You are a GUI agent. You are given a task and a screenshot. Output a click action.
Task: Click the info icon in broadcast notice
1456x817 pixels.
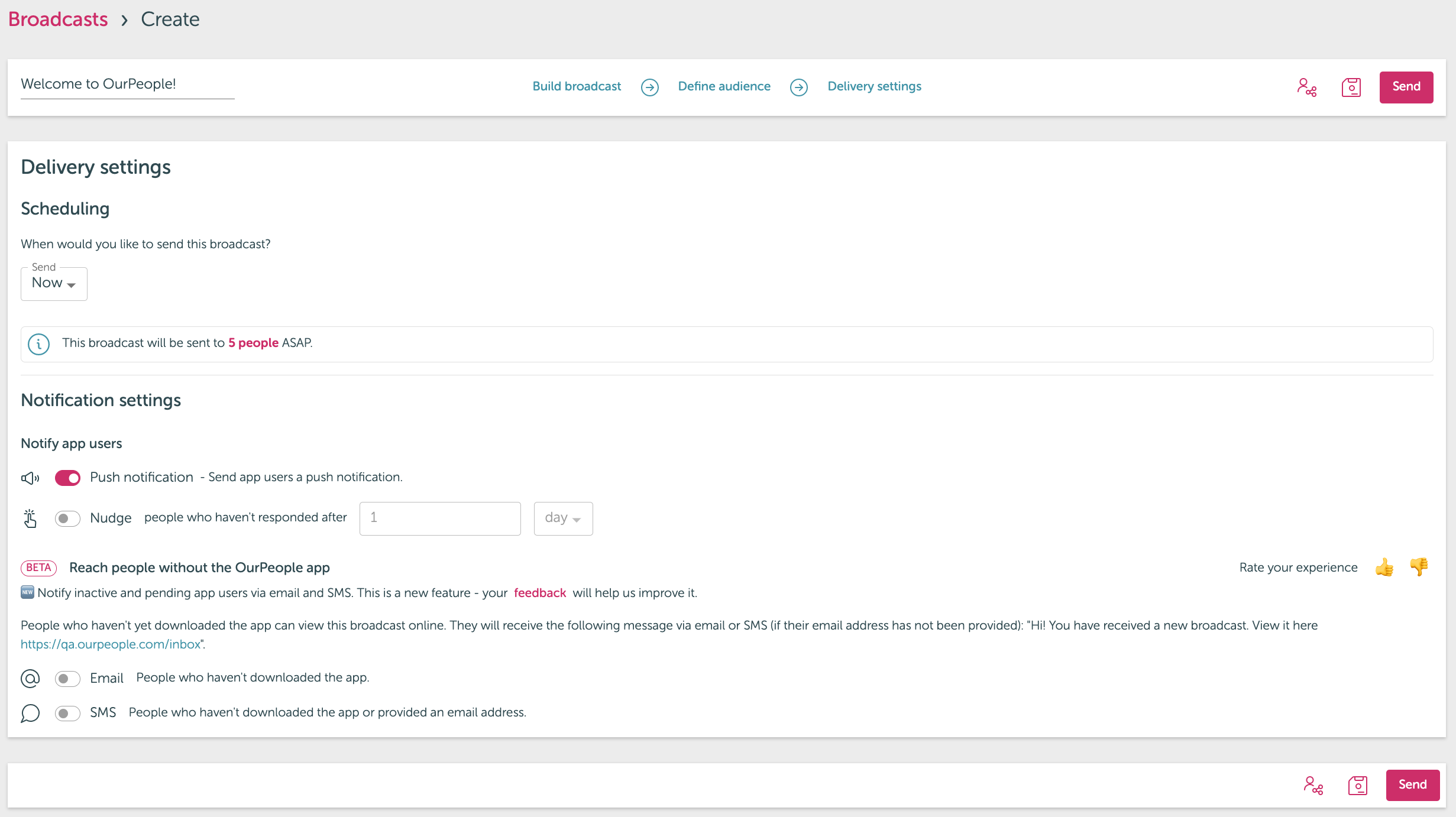tap(39, 343)
